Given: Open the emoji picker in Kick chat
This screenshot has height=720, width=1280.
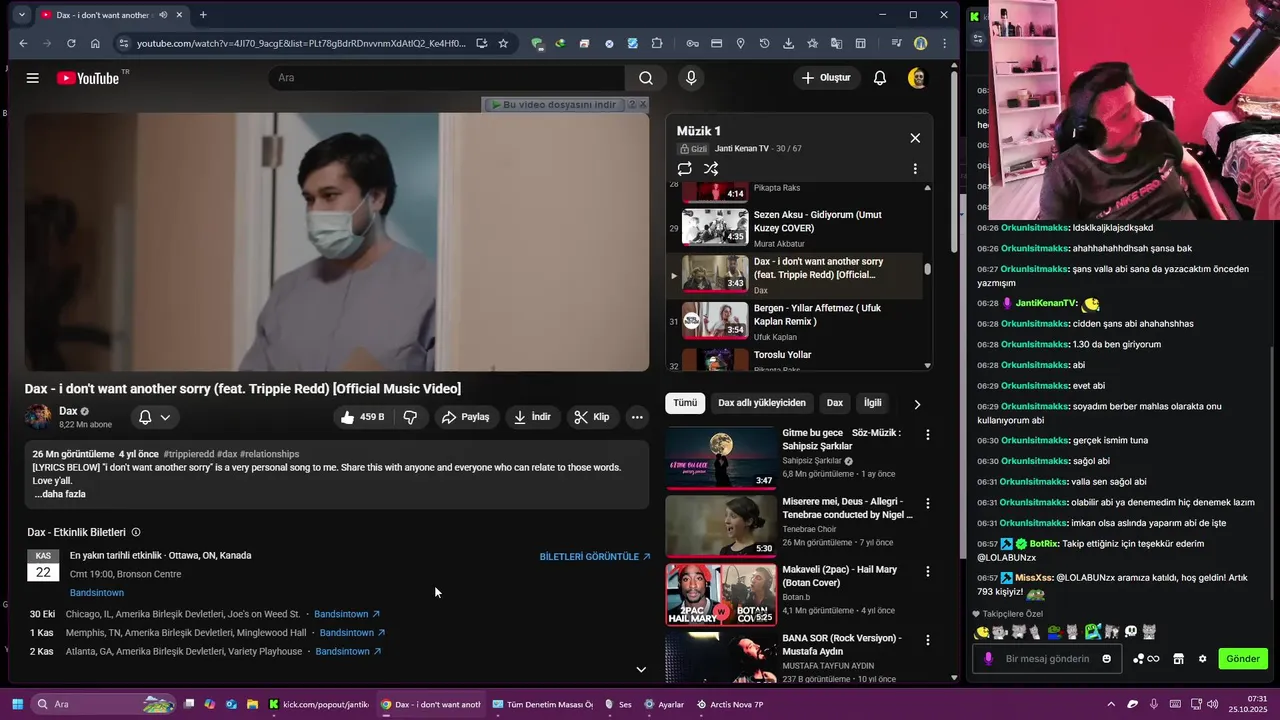Looking at the screenshot, I should [1106, 659].
